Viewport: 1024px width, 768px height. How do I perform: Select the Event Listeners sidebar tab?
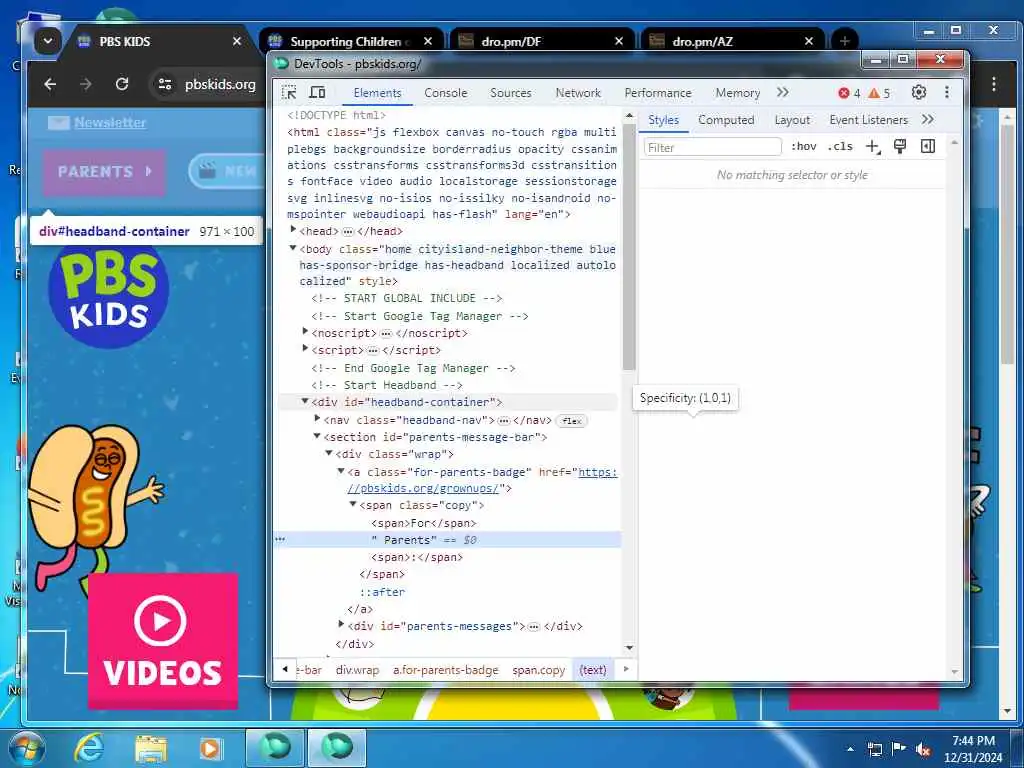(869, 120)
